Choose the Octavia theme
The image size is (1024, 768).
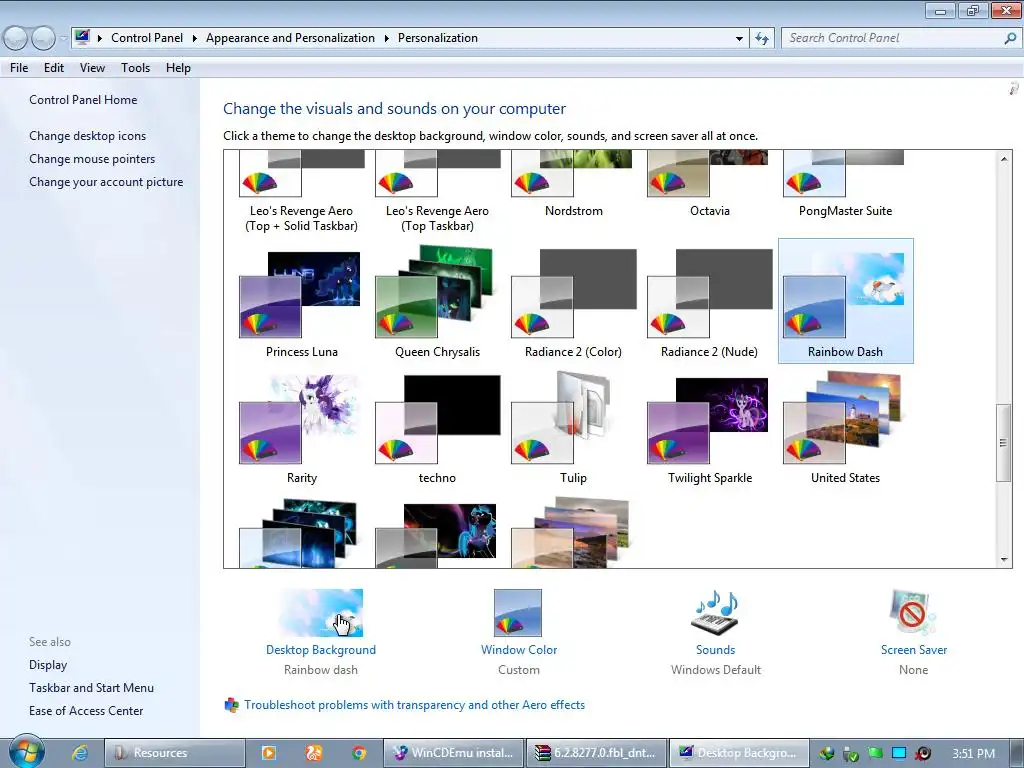pos(709,186)
